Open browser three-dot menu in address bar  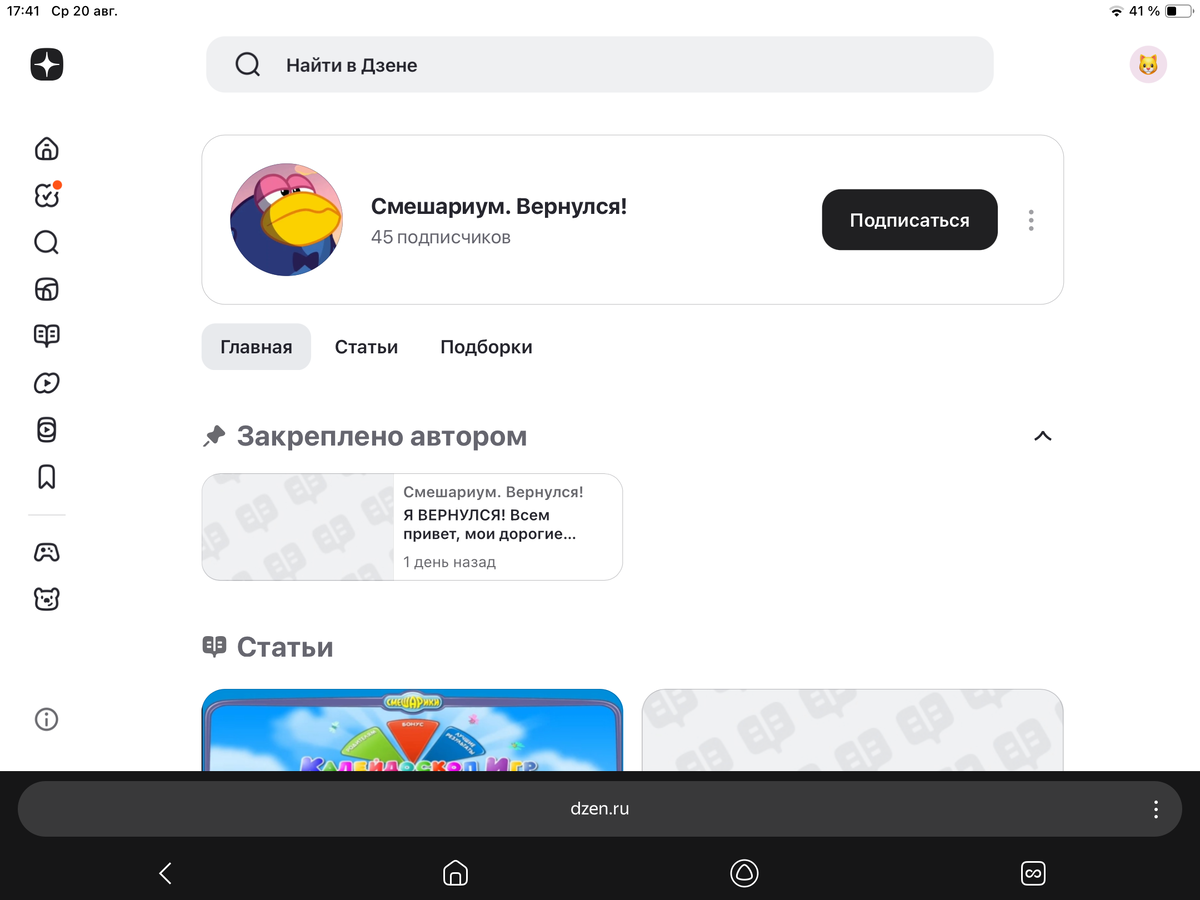coord(1156,809)
